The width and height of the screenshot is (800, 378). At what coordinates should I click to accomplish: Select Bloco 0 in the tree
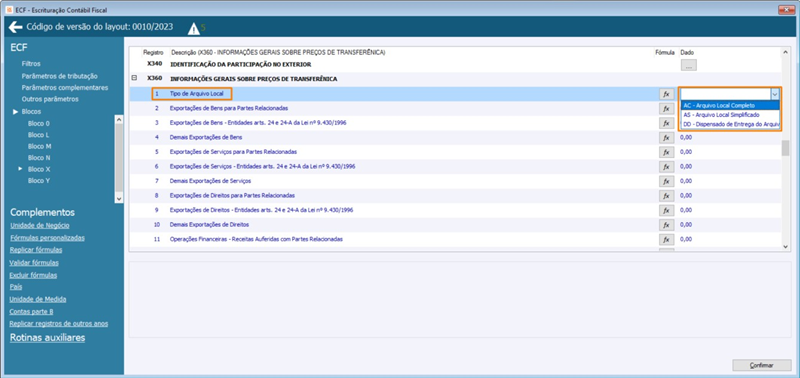pos(39,123)
